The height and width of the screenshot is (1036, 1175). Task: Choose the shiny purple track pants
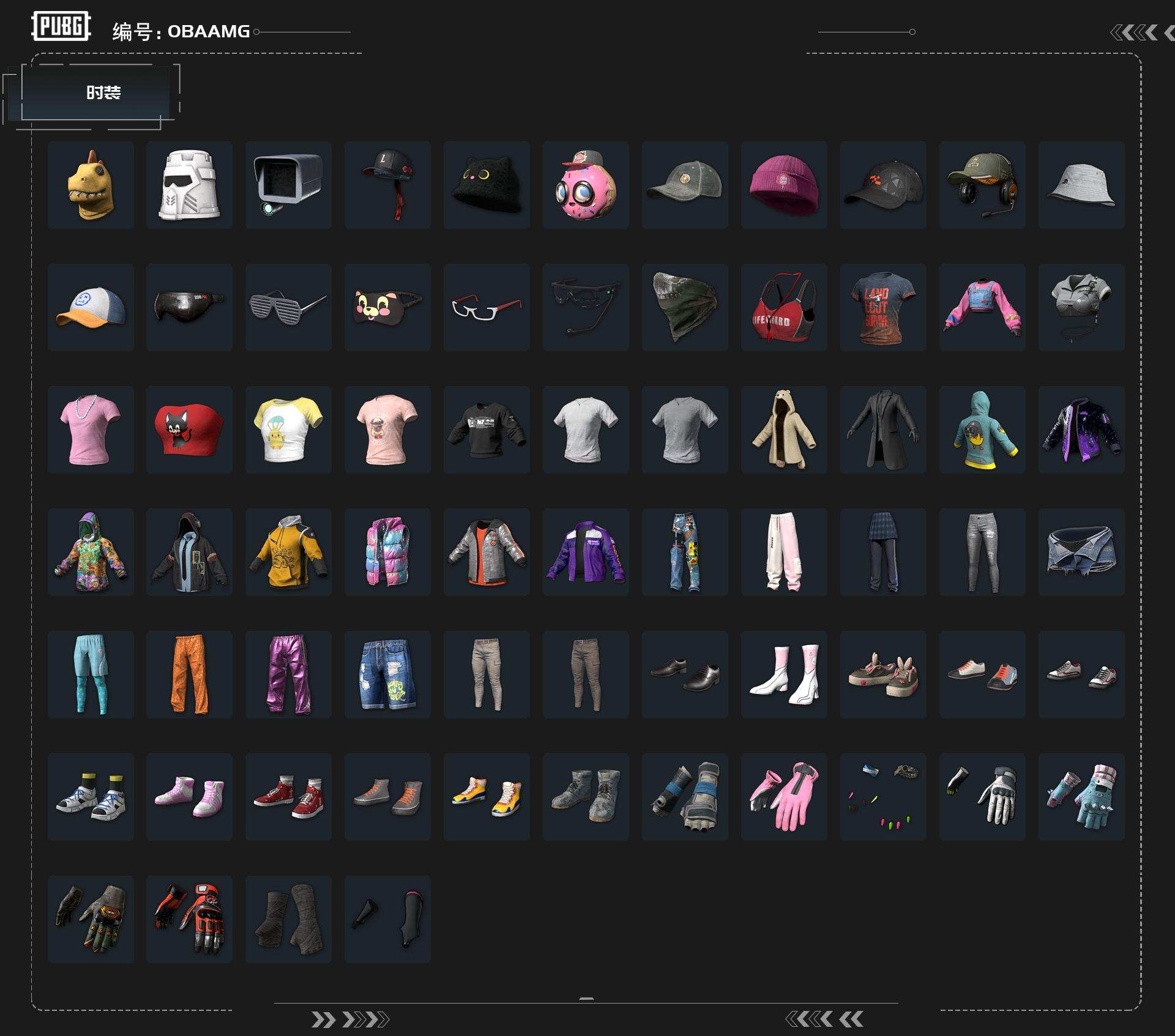[288, 674]
